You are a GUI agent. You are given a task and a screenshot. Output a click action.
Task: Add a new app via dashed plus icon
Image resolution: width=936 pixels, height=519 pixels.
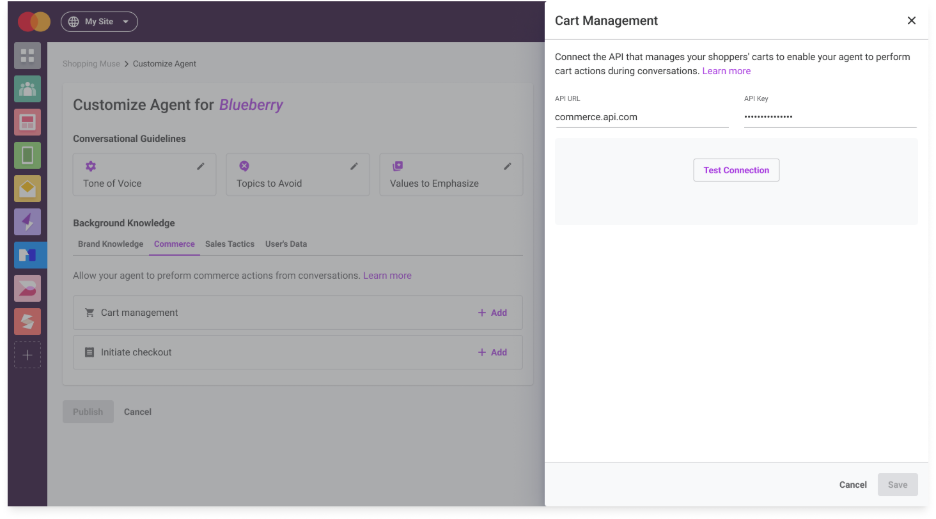coord(27,355)
